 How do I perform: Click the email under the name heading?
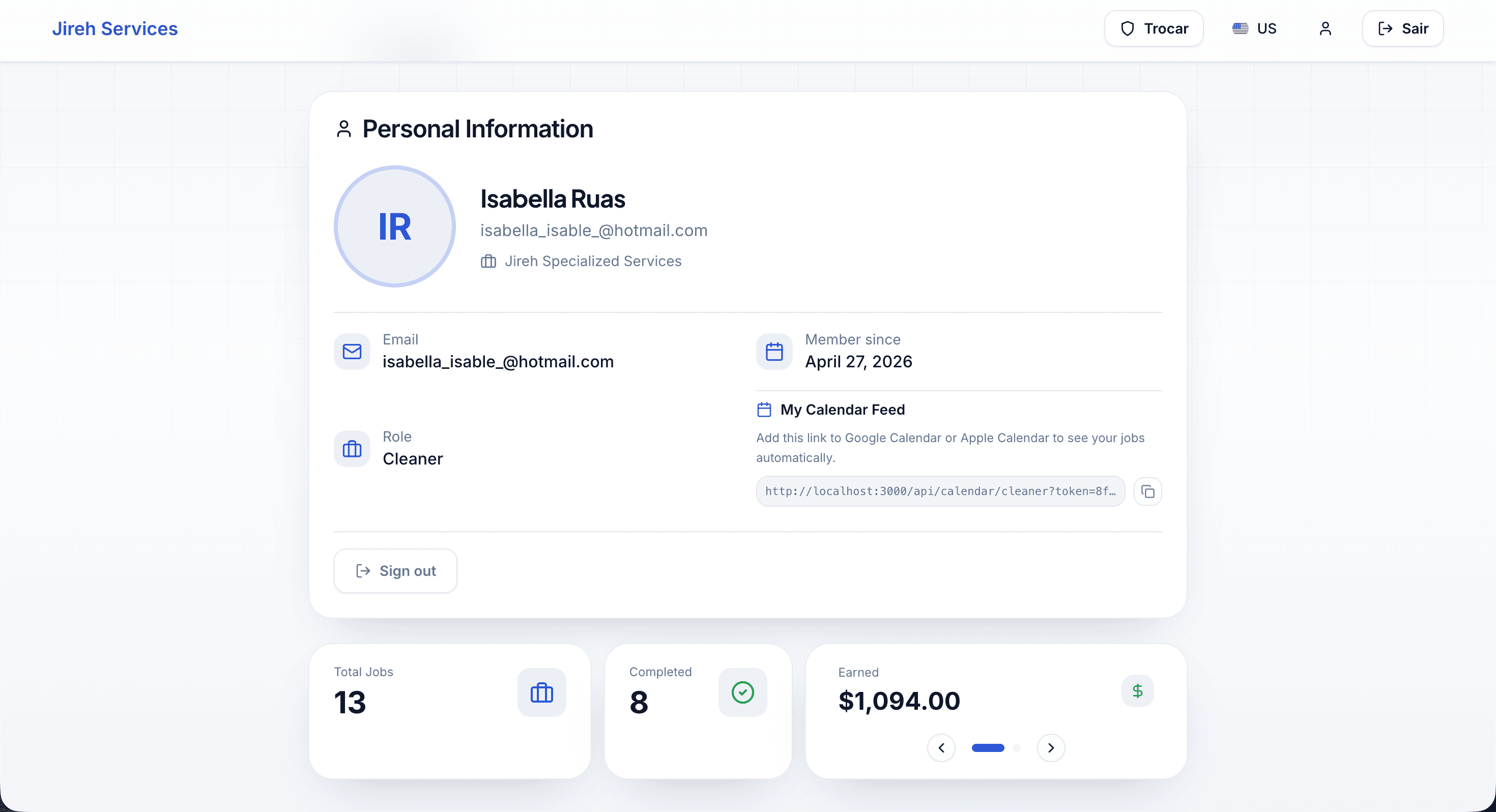tap(593, 230)
